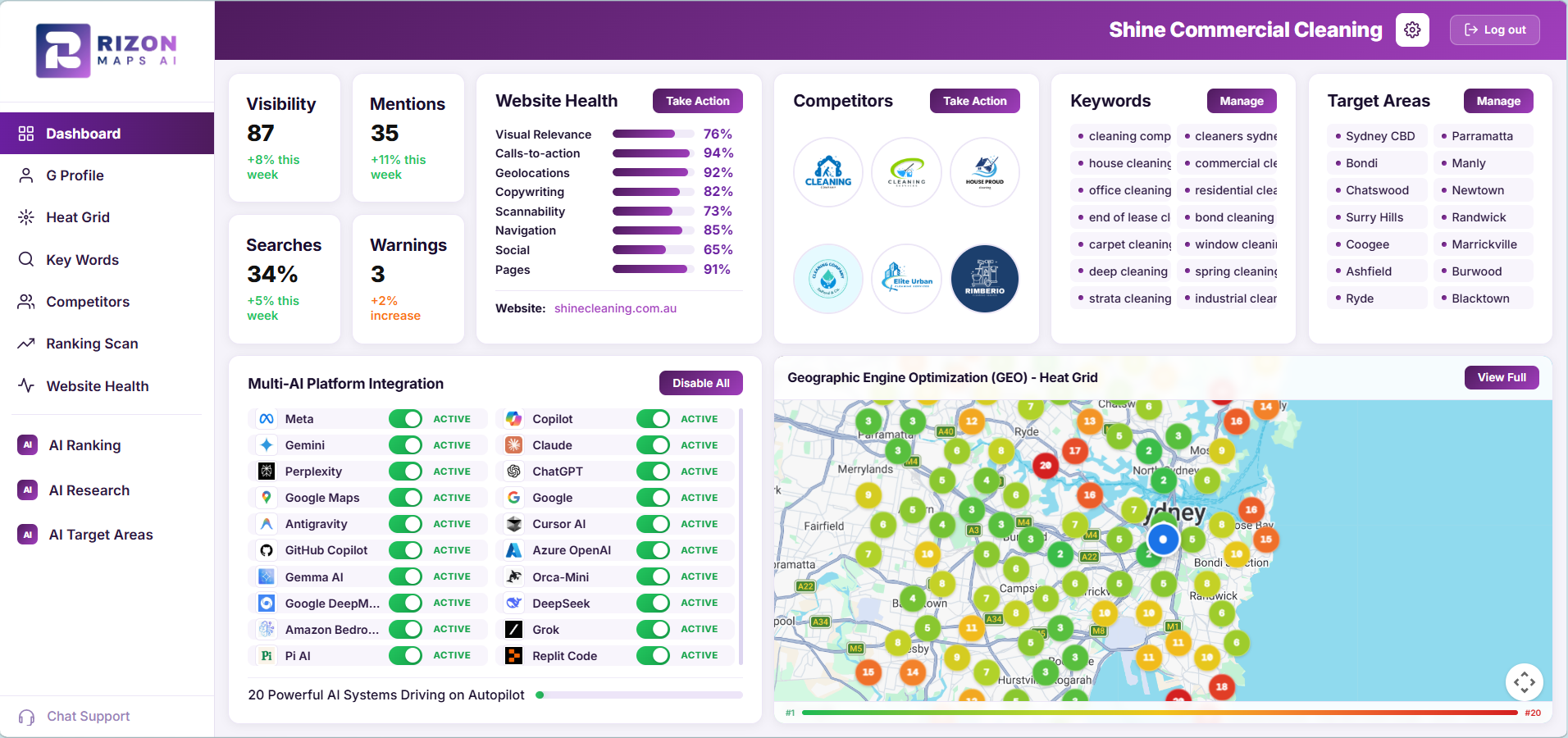
Task: Click the Copilot platform icon
Action: (x=514, y=419)
